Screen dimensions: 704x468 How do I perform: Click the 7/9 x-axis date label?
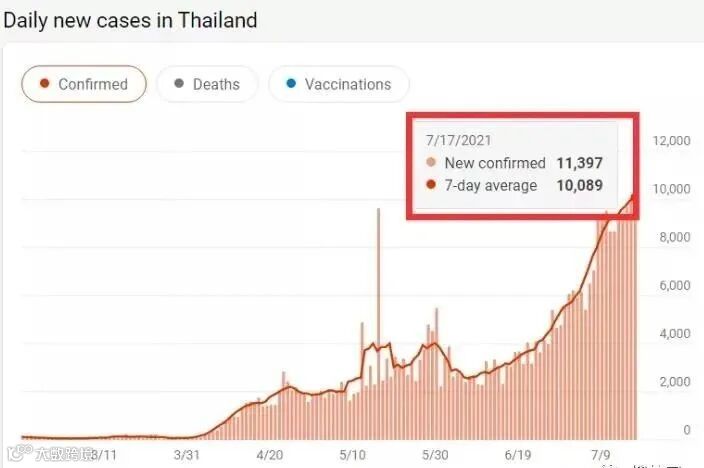tap(601, 455)
